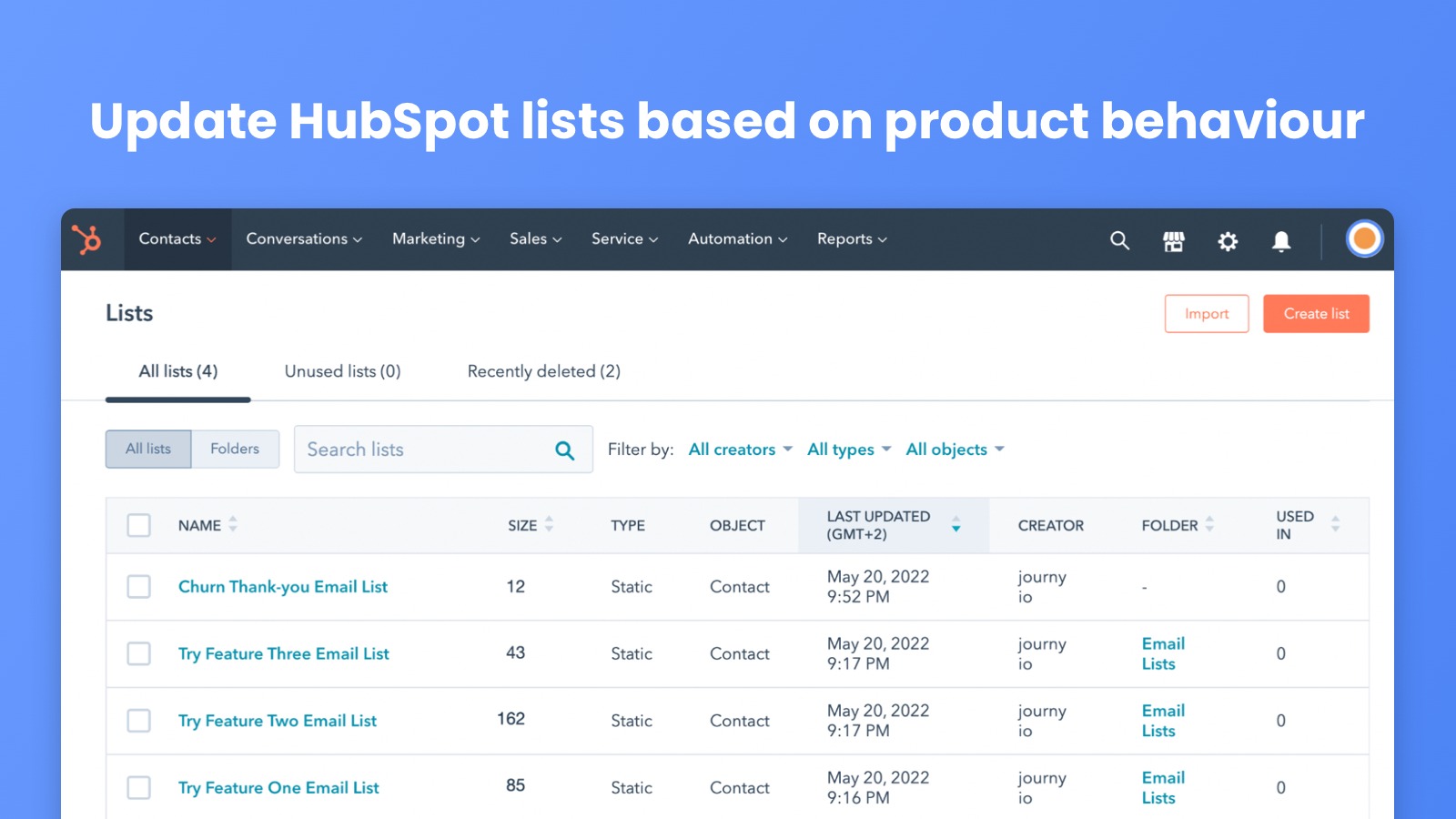This screenshot has width=1456, height=819.
Task: Toggle the select-all checkbox in table header
Action: [139, 525]
